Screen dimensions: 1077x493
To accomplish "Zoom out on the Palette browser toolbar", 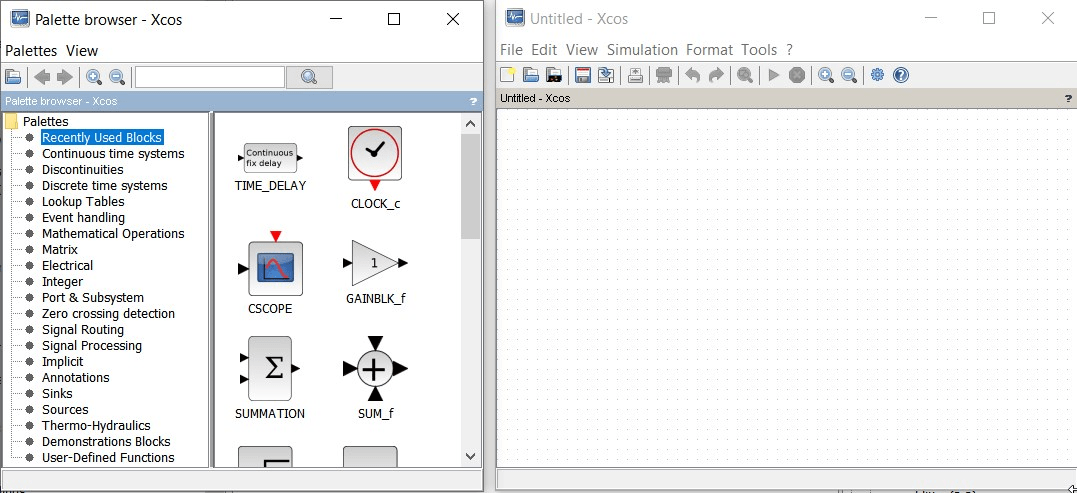I will (117, 77).
